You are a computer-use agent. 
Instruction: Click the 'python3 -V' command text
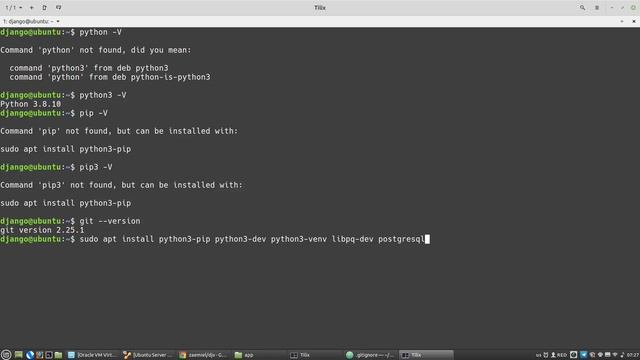click(x=103, y=95)
